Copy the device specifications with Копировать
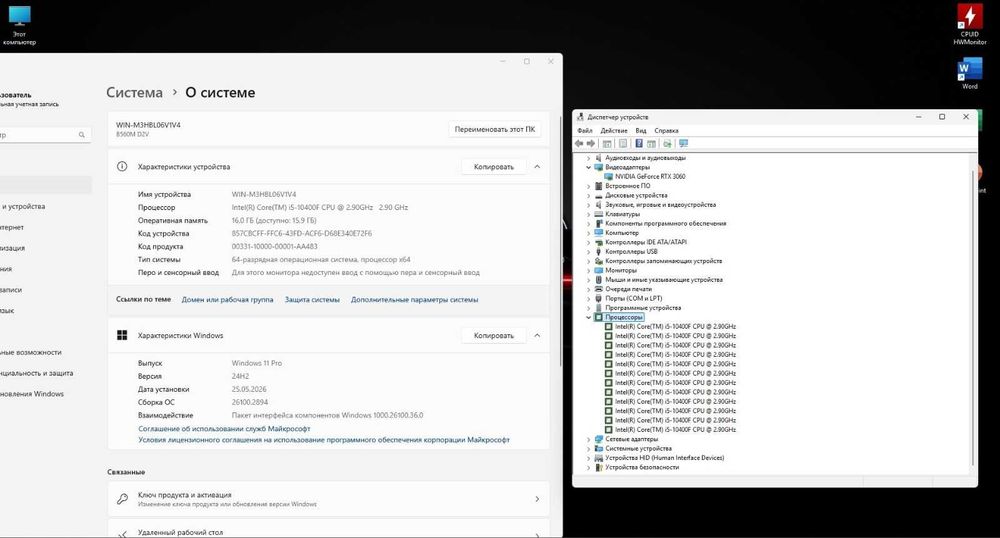 494,166
